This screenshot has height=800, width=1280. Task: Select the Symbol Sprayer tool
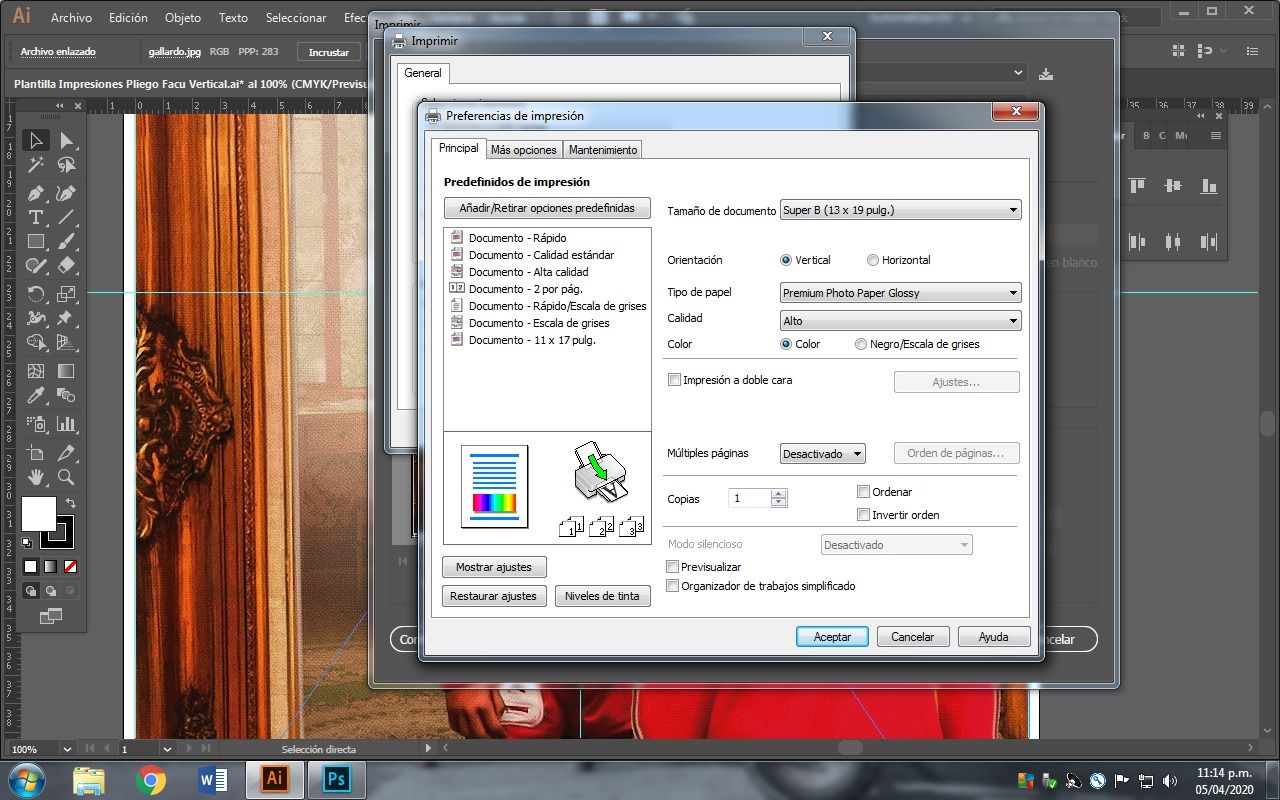tap(36, 424)
